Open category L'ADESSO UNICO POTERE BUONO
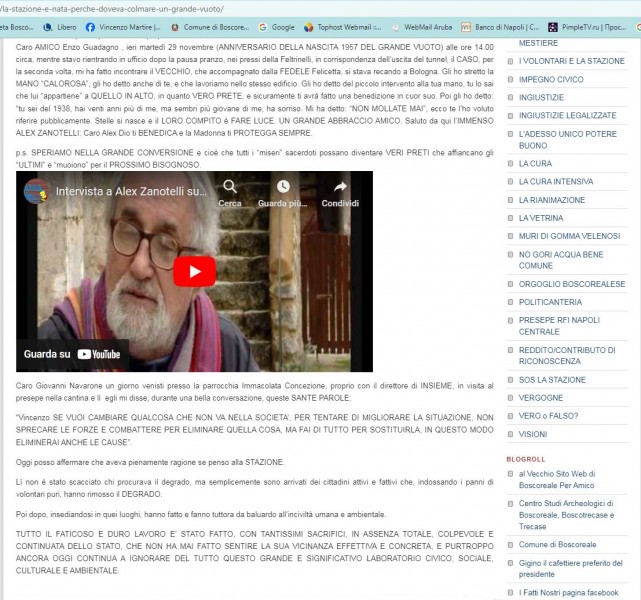Image resolution: width=641 pixels, height=600 pixels. pos(567,139)
